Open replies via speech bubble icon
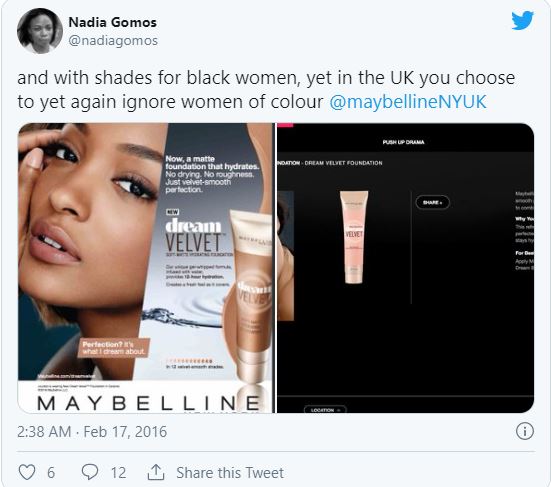Screen dimensions: 551x487 point(90,472)
